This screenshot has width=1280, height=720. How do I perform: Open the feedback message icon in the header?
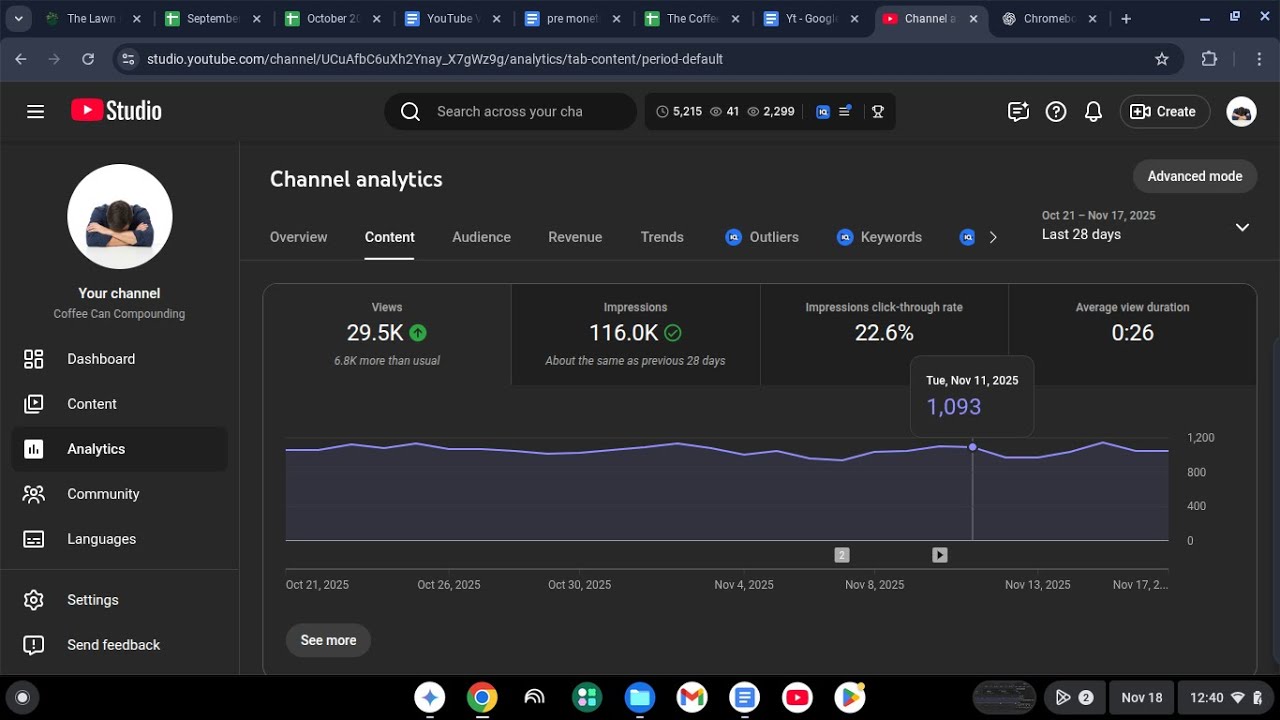(x=1018, y=112)
